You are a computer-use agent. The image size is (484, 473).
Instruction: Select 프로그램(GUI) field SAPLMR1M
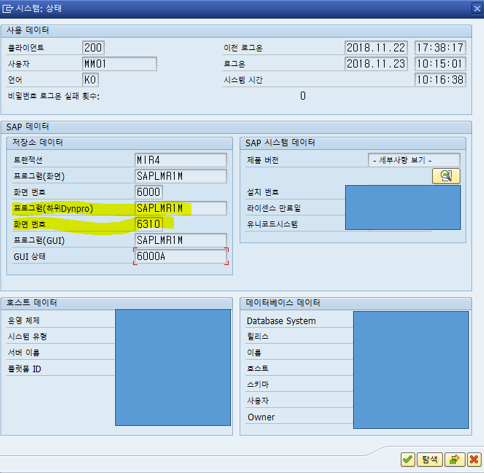pos(181,240)
